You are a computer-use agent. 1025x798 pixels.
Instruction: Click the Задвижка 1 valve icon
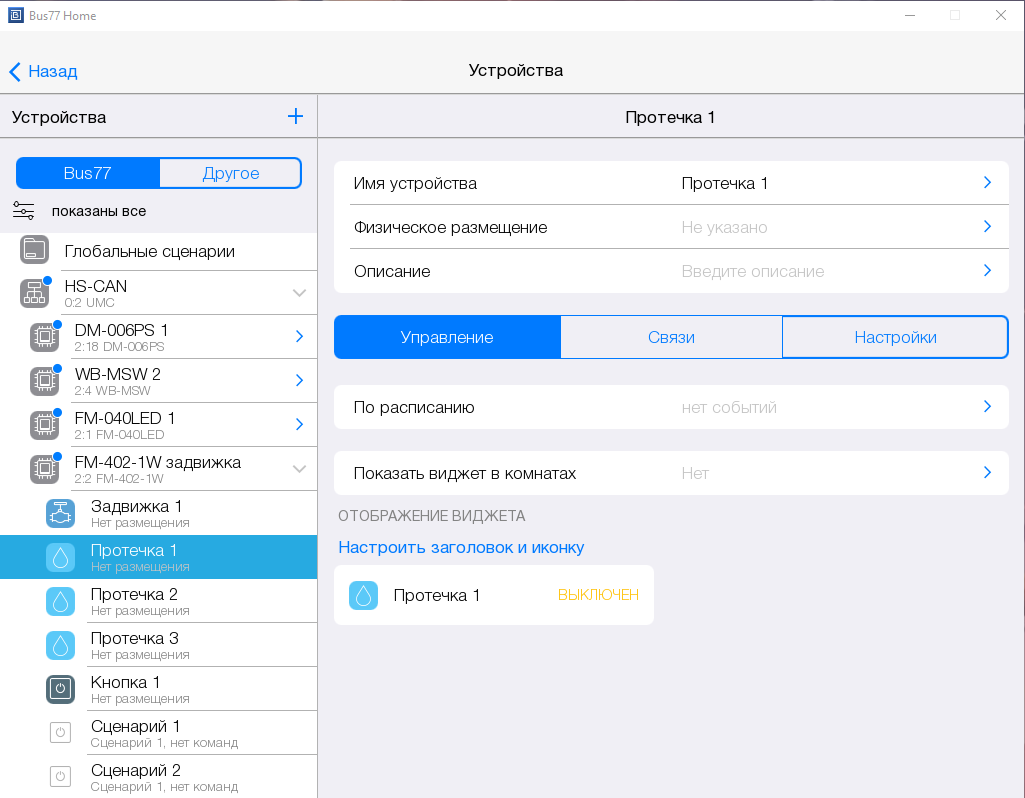pyautogui.click(x=60, y=513)
